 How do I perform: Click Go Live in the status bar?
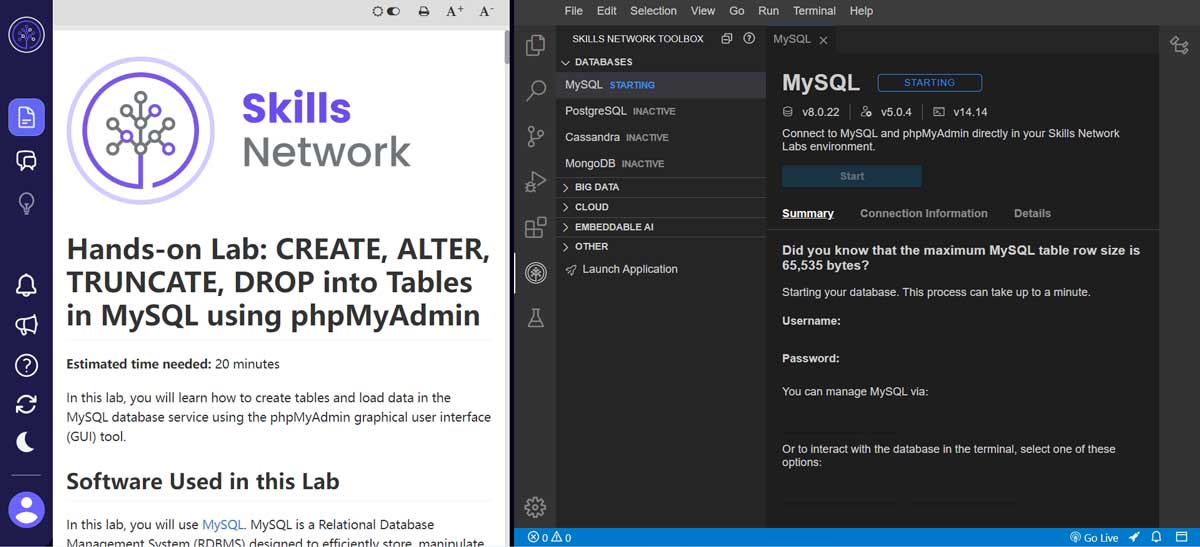pos(1094,538)
